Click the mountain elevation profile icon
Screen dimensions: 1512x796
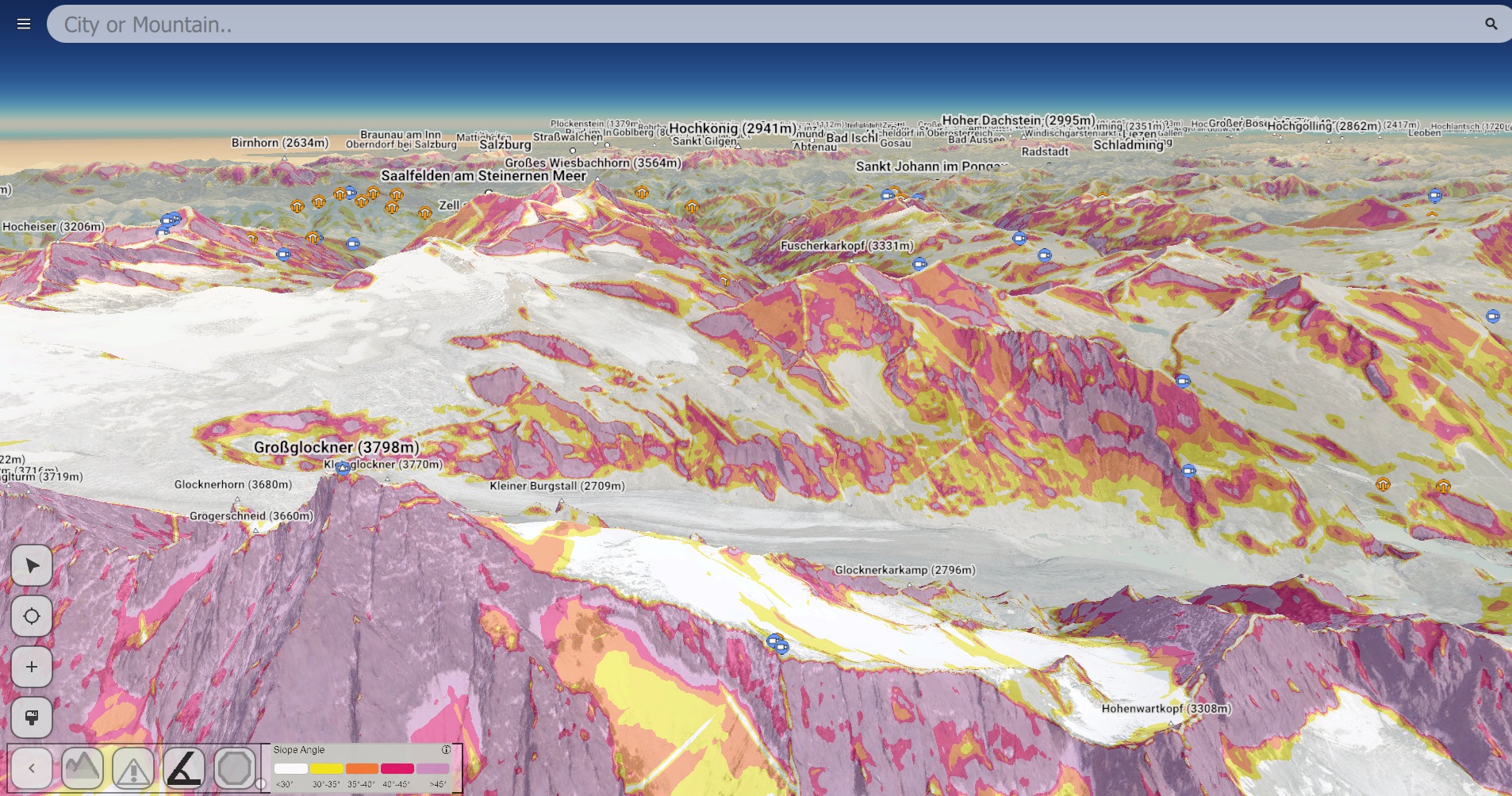point(83,767)
